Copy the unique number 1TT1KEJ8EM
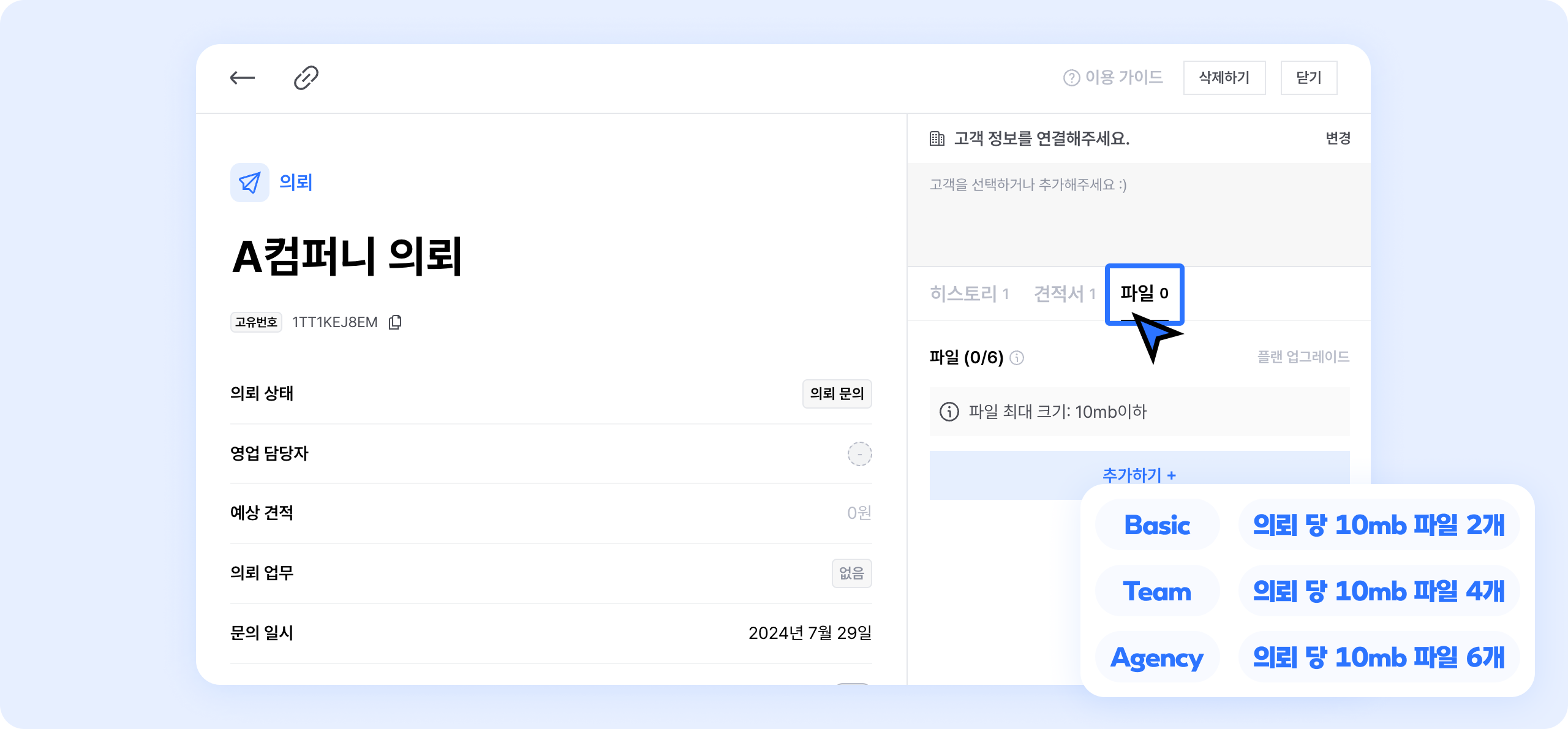The height and width of the screenshot is (729, 1568). [x=396, y=322]
